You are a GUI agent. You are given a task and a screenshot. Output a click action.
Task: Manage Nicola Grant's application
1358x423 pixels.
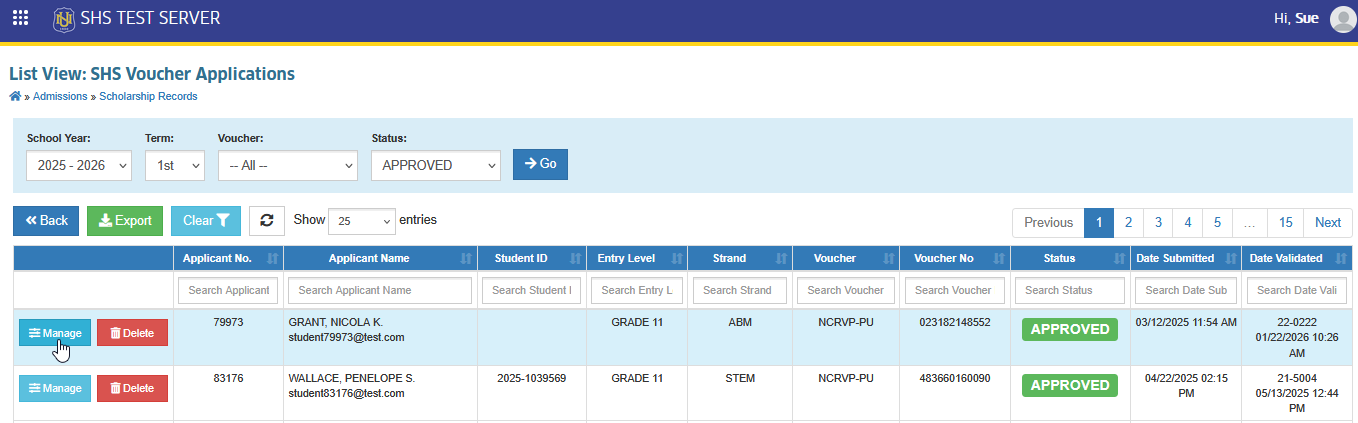pyautogui.click(x=55, y=333)
